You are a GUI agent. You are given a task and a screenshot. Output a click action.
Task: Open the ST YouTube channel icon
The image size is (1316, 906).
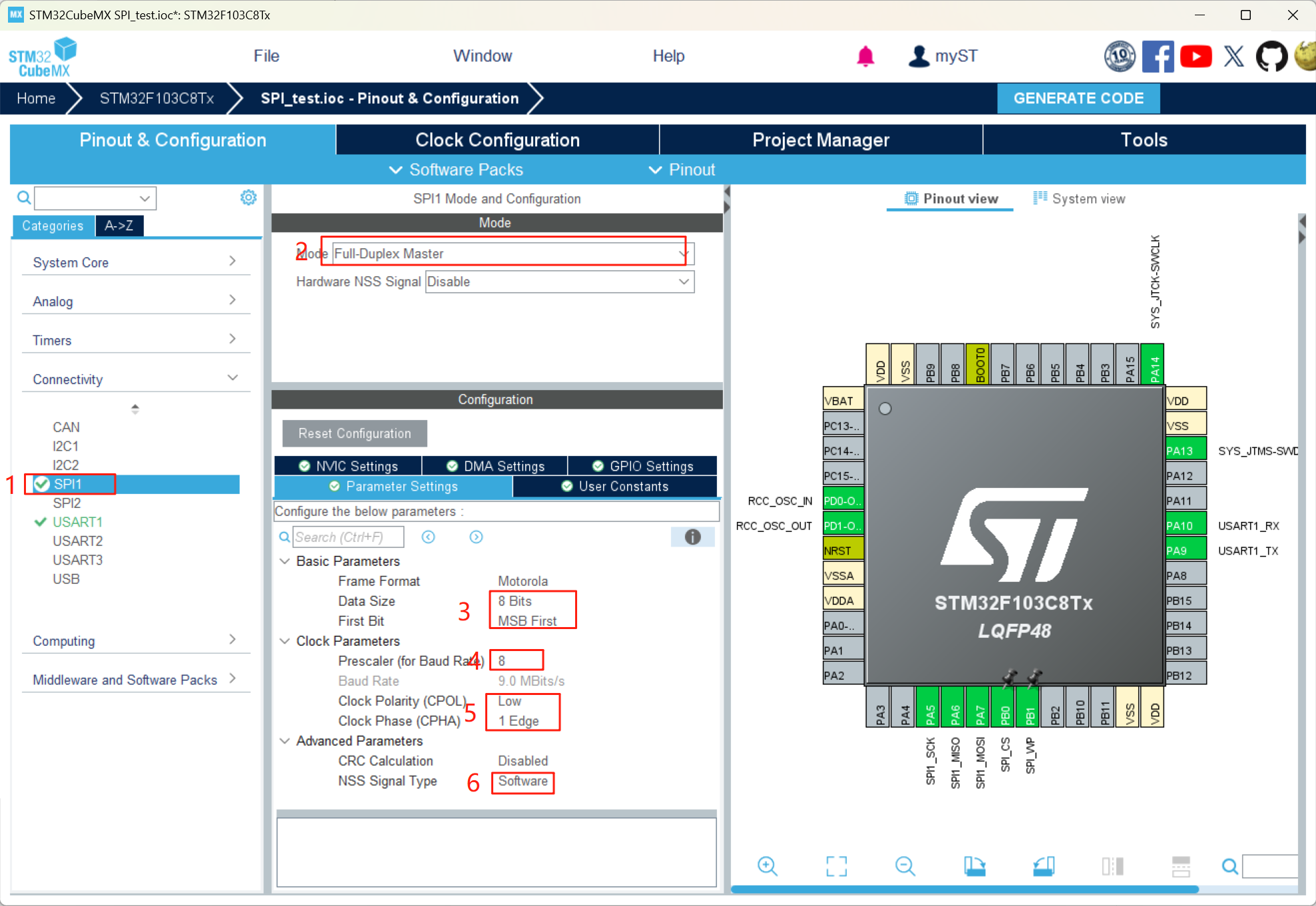click(1196, 56)
